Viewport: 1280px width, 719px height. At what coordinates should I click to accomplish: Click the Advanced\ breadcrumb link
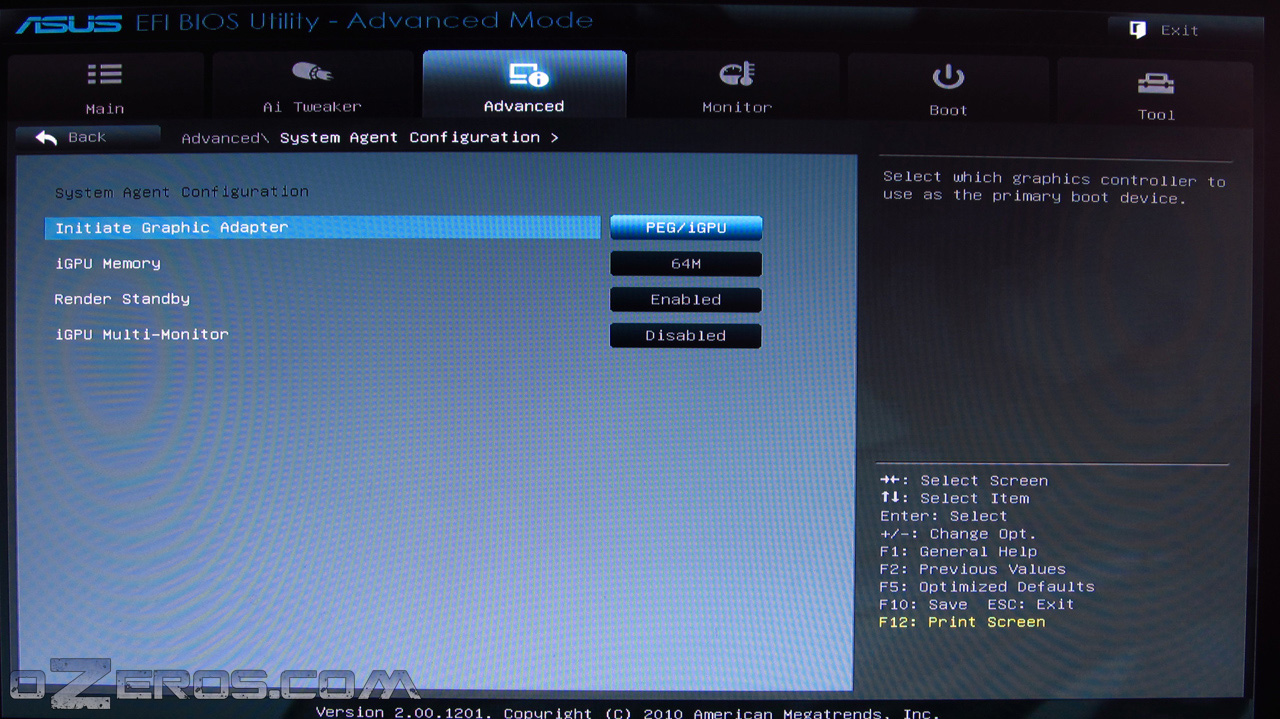(225, 138)
